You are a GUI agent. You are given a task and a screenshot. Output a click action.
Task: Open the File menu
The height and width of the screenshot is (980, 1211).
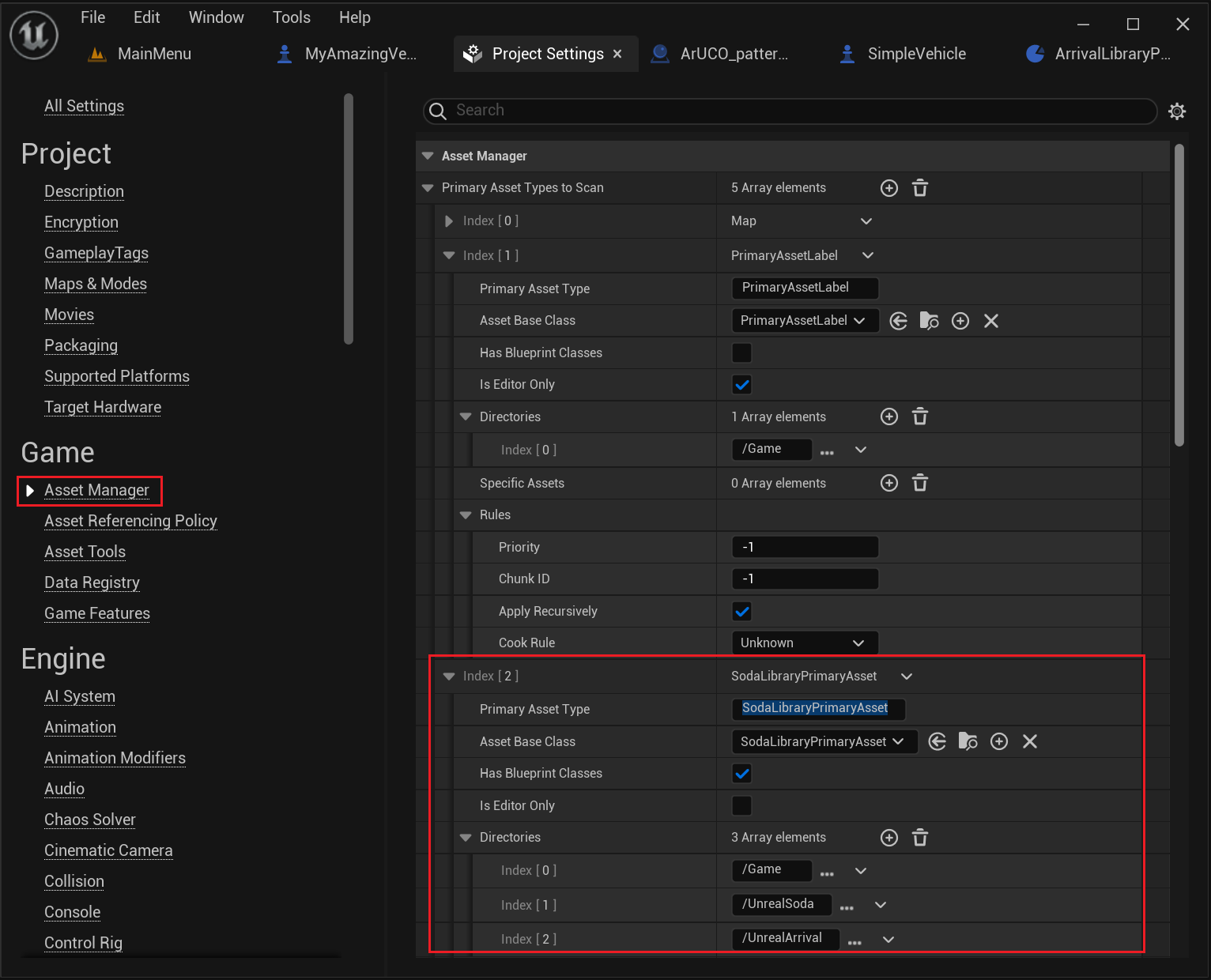92,17
